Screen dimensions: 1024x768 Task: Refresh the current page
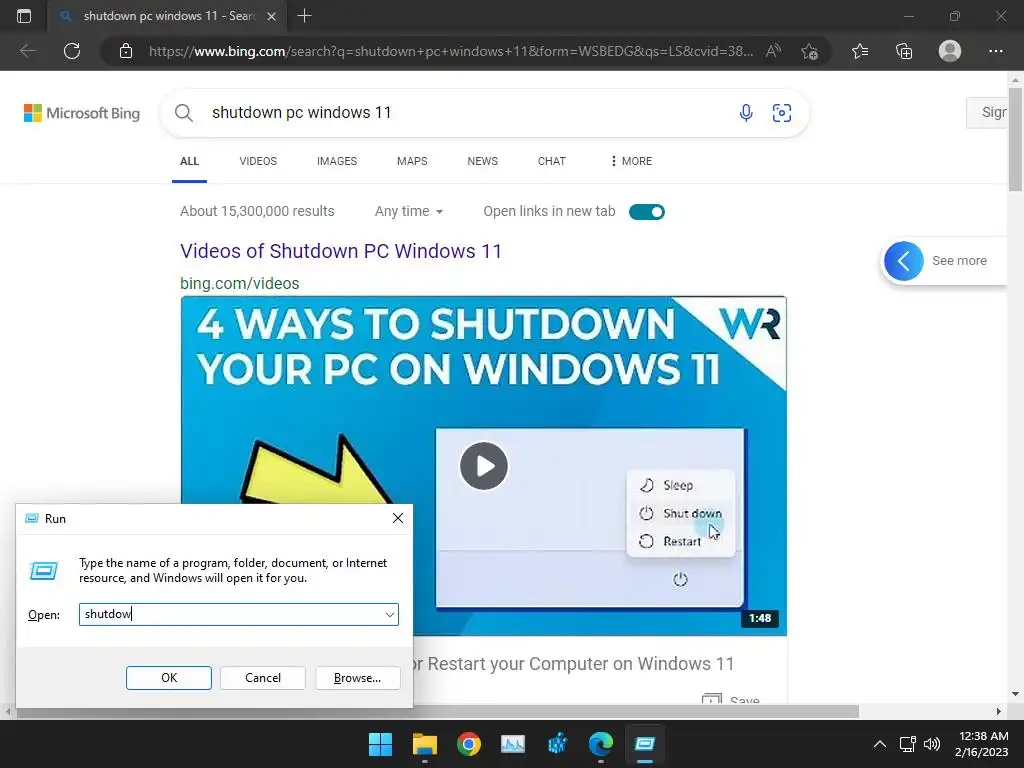pyautogui.click(x=72, y=51)
